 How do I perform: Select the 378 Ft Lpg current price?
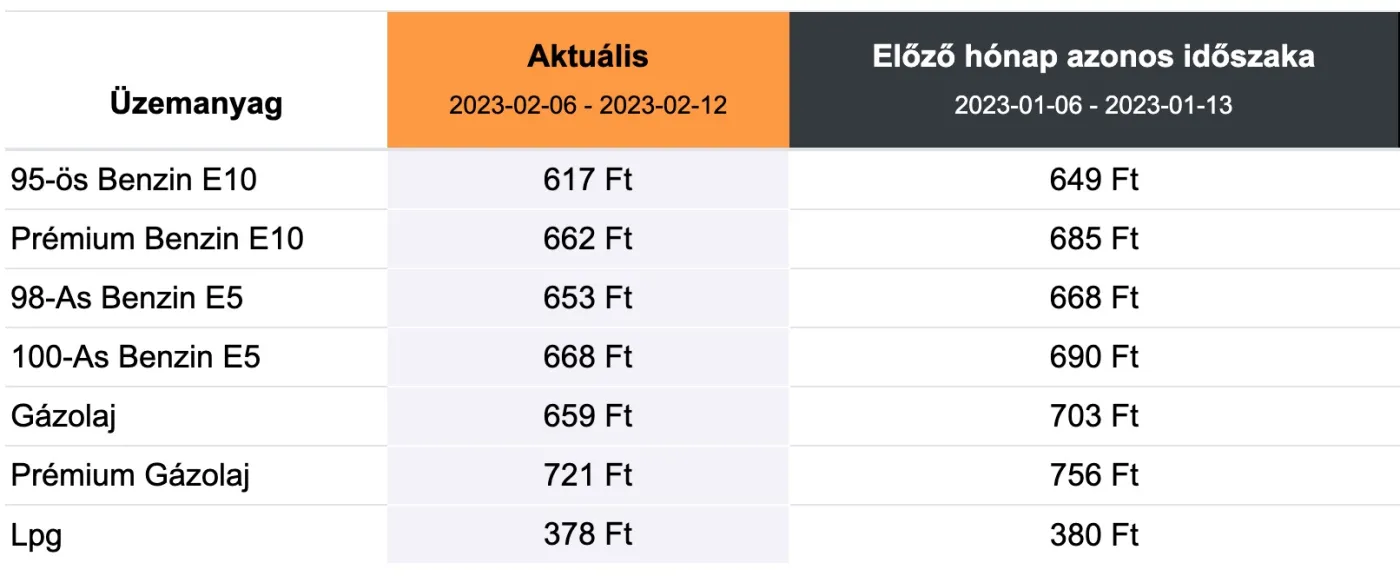(588, 535)
